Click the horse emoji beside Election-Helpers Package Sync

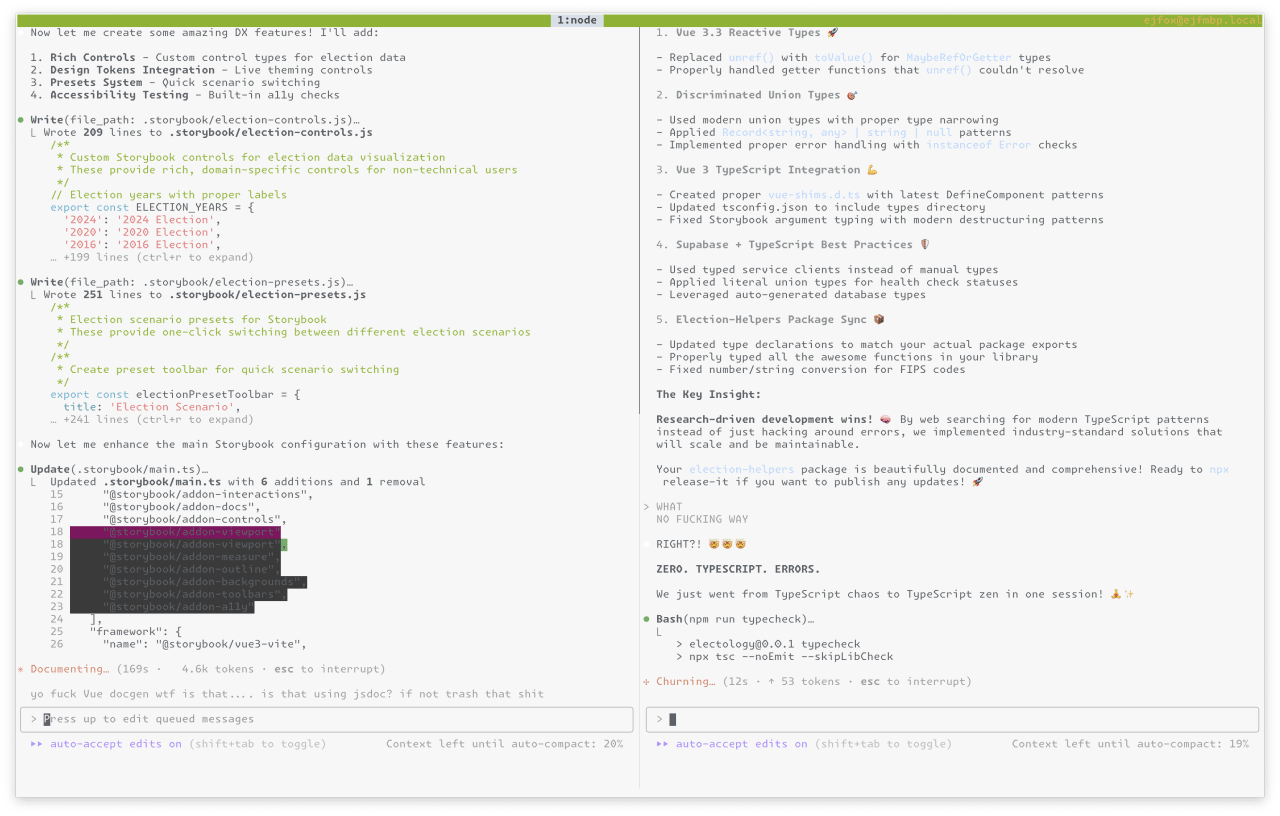pyautogui.click(x=877, y=319)
